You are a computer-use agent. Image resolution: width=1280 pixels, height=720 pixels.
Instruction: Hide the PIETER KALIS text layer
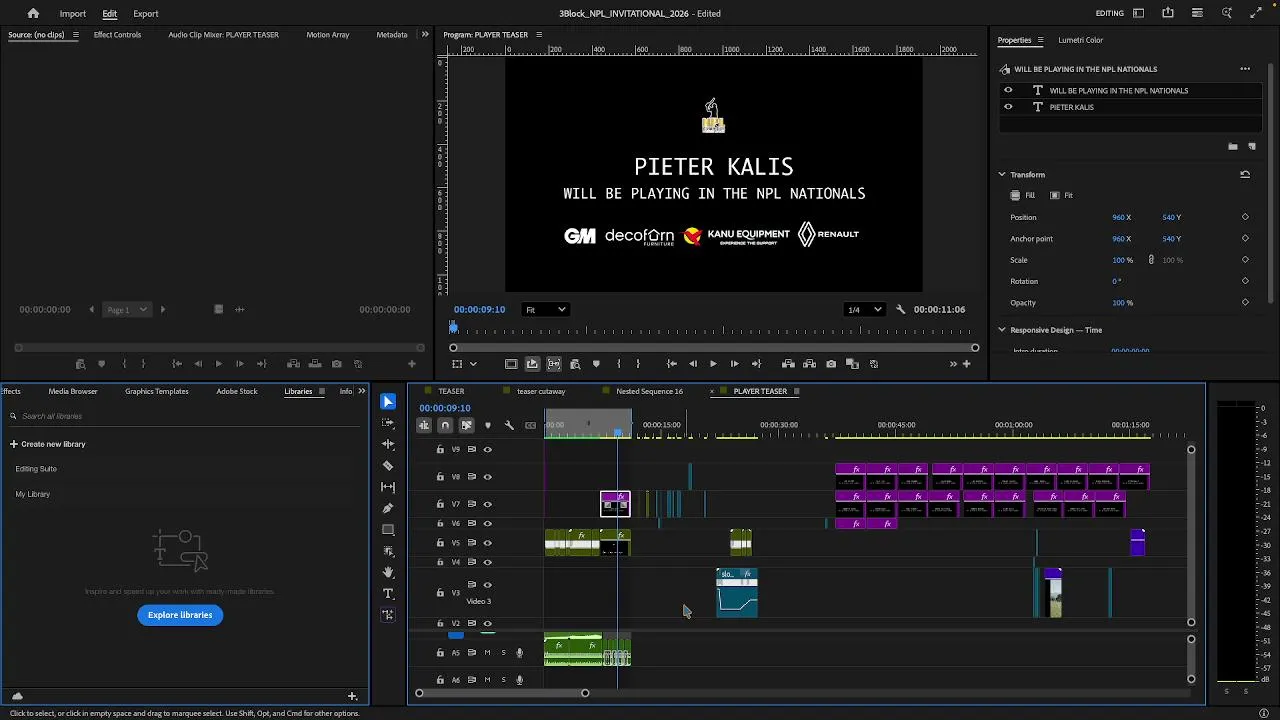pos(1008,107)
